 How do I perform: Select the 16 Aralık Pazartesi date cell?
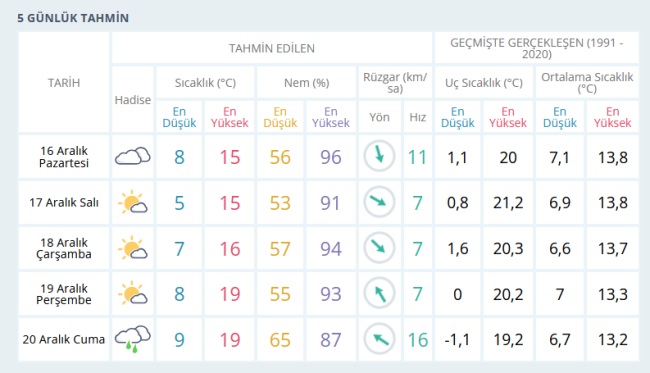point(64,157)
